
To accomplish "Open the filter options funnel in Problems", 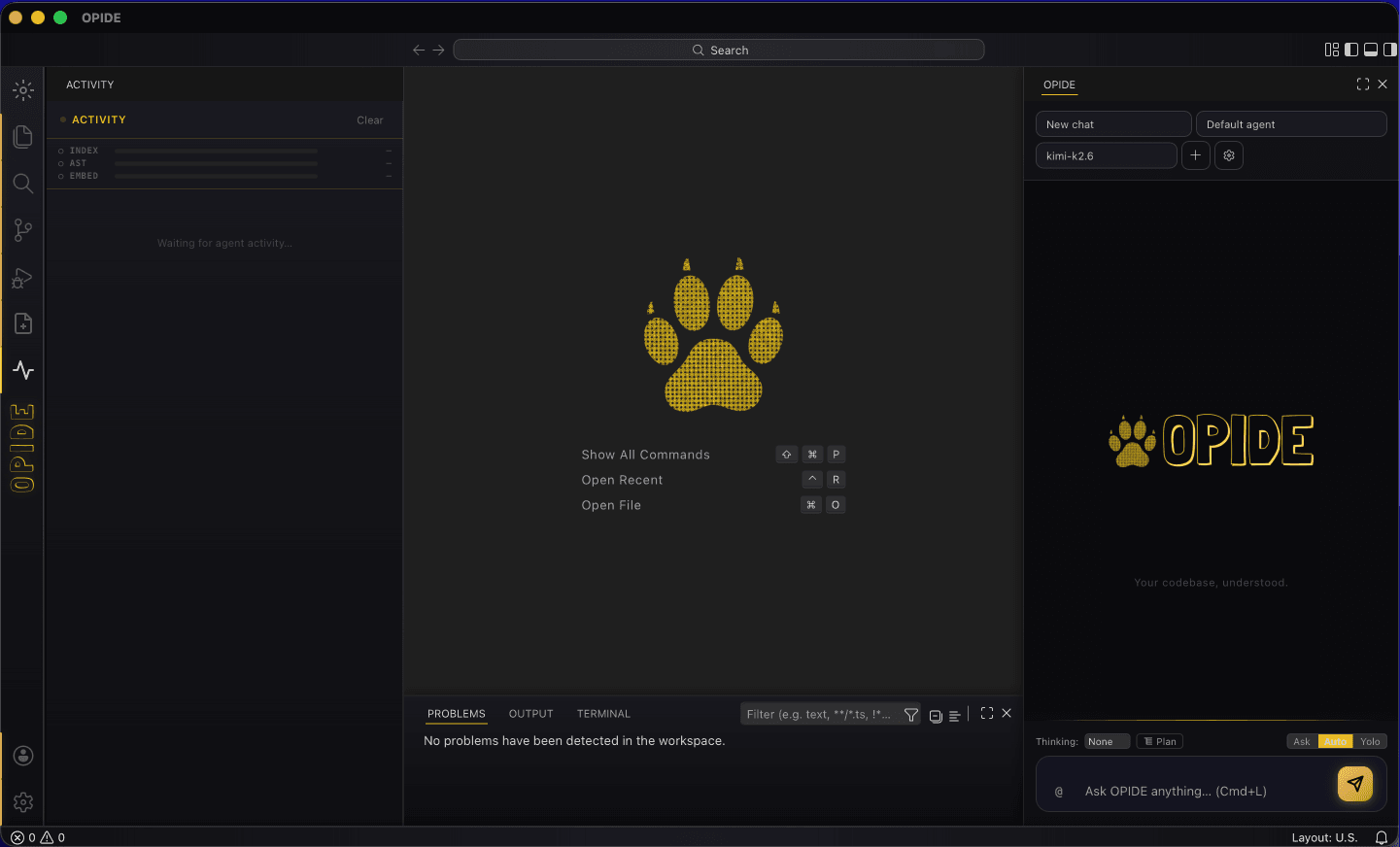I will pyautogui.click(x=911, y=715).
